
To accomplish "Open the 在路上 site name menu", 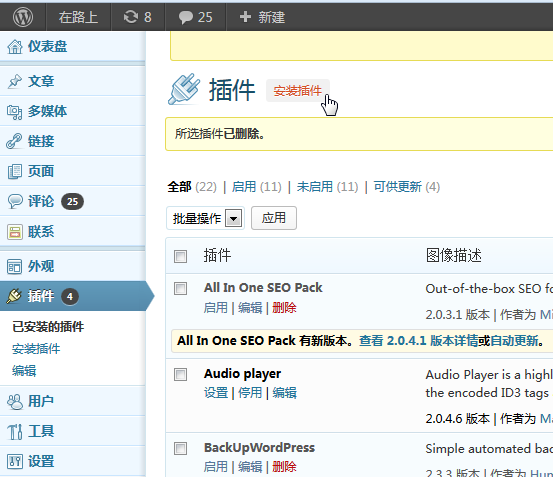I will 78,17.
